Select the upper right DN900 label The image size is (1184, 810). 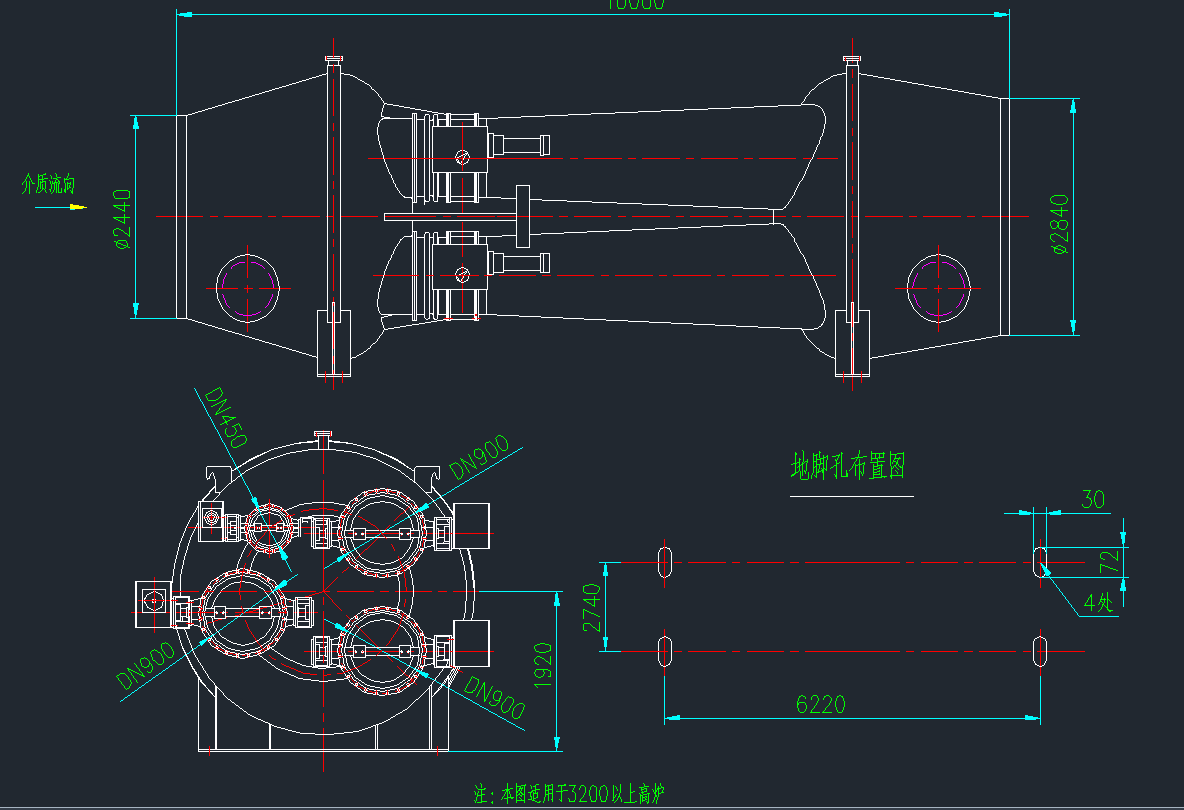point(480,457)
